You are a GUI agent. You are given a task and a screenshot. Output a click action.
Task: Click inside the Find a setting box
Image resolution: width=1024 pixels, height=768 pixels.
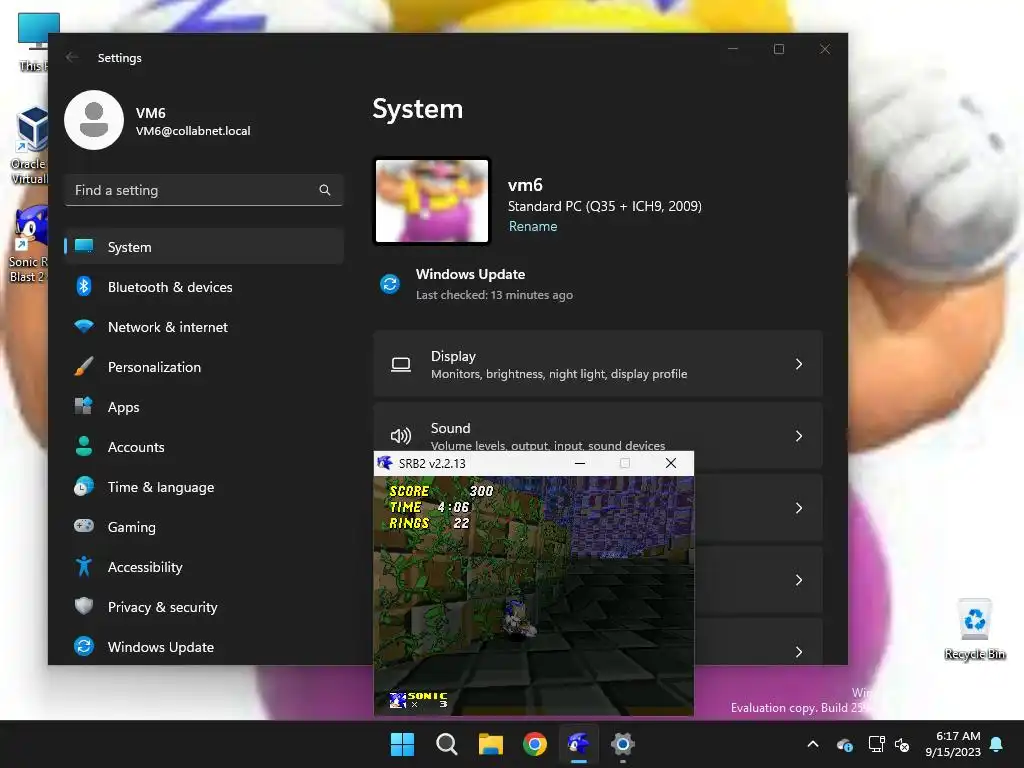[x=204, y=190]
